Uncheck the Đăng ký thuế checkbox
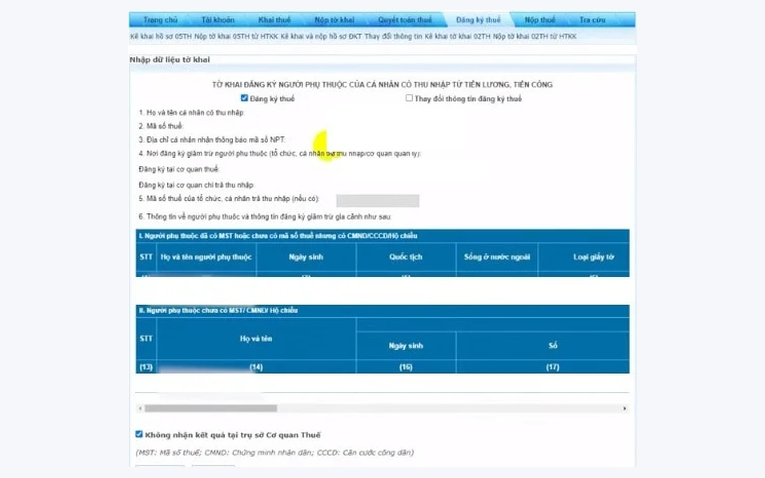 coord(244,98)
